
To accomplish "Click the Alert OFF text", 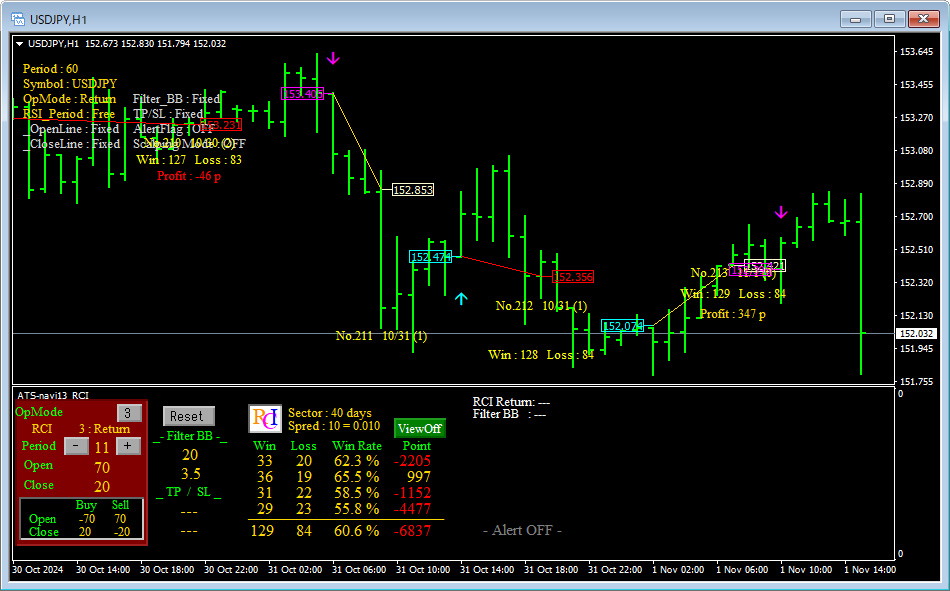I will tap(522, 530).
